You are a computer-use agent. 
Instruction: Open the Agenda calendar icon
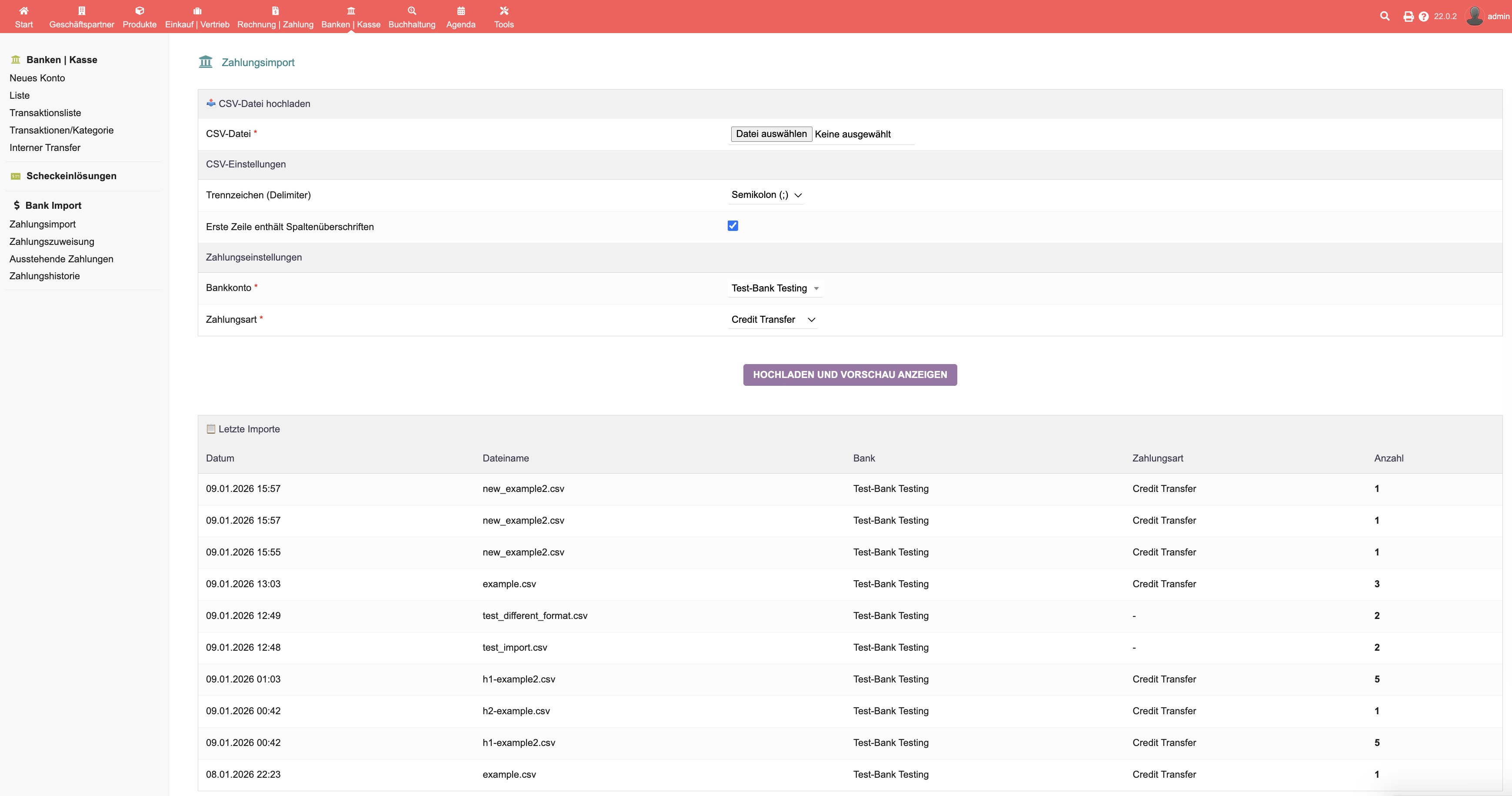pyautogui.click(x=461, y=10)
